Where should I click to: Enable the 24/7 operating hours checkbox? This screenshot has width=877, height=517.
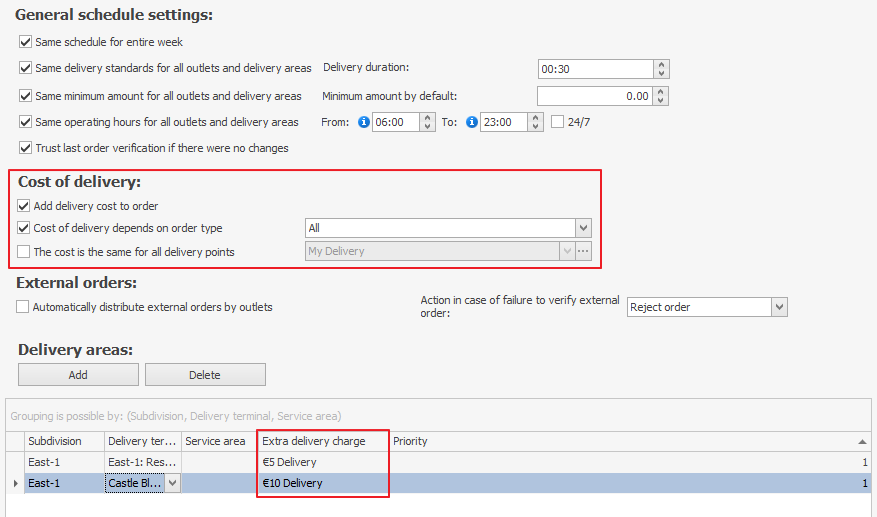tap(558, 122)
